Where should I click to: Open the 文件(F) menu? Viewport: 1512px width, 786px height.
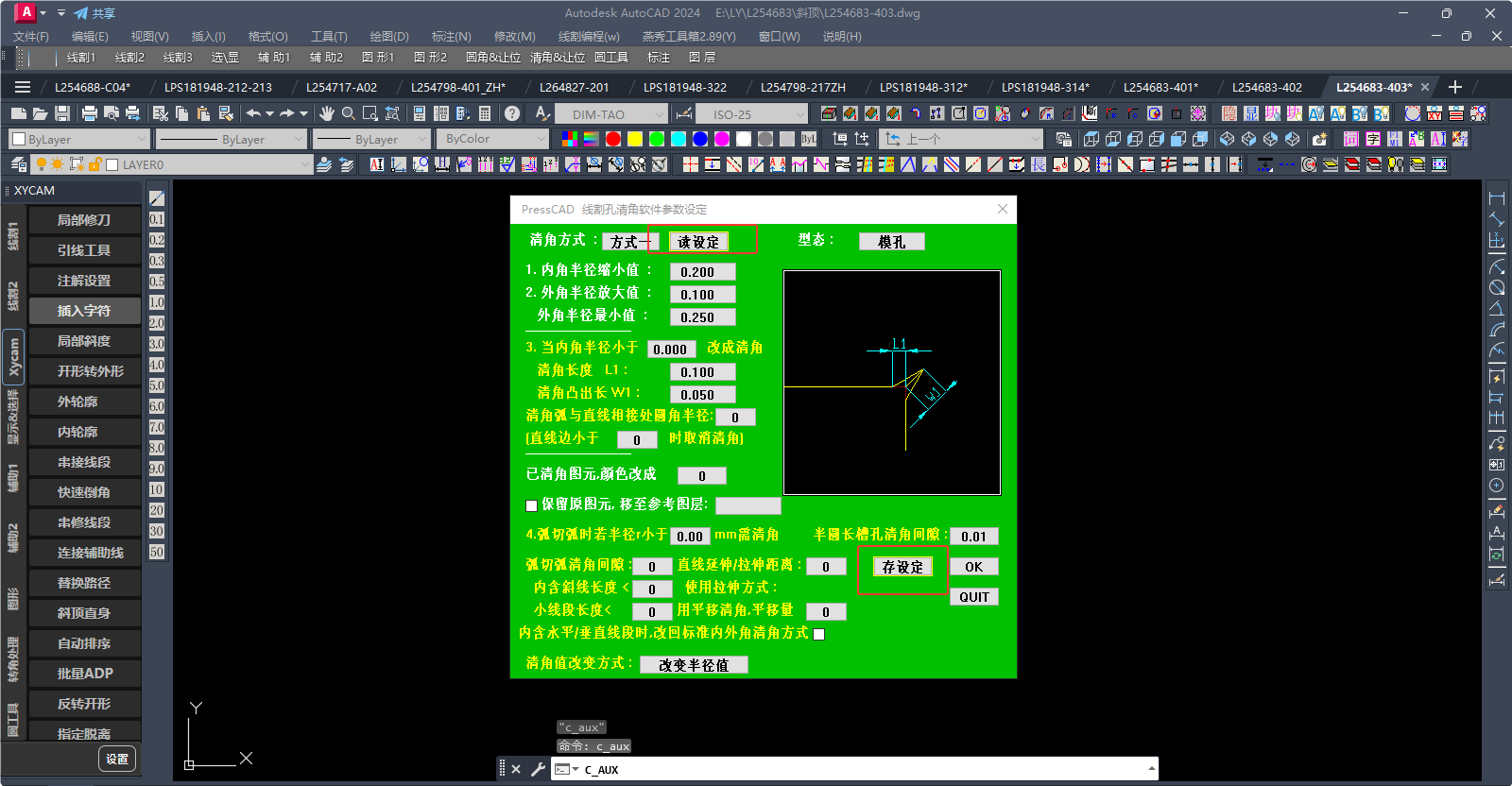(31, 36)
